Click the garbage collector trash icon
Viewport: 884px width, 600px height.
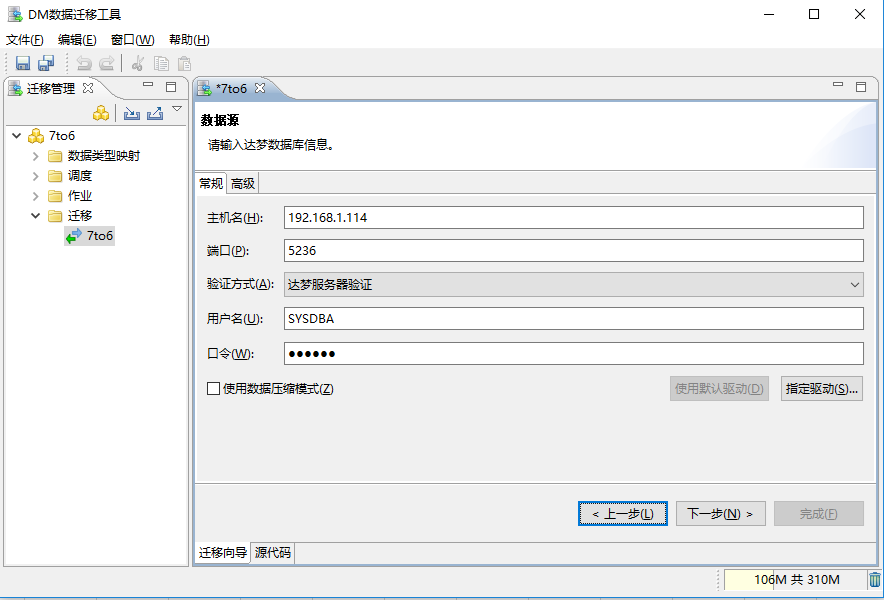(x=874, y=580)
